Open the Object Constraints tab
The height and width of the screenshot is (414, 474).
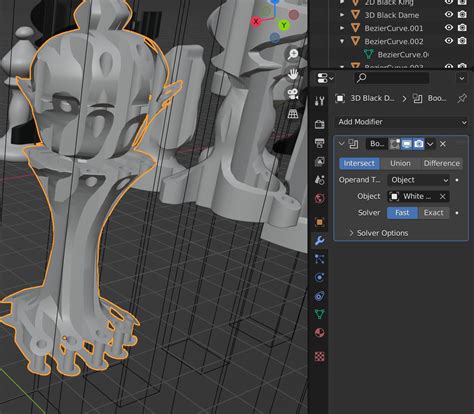point(319,296)
